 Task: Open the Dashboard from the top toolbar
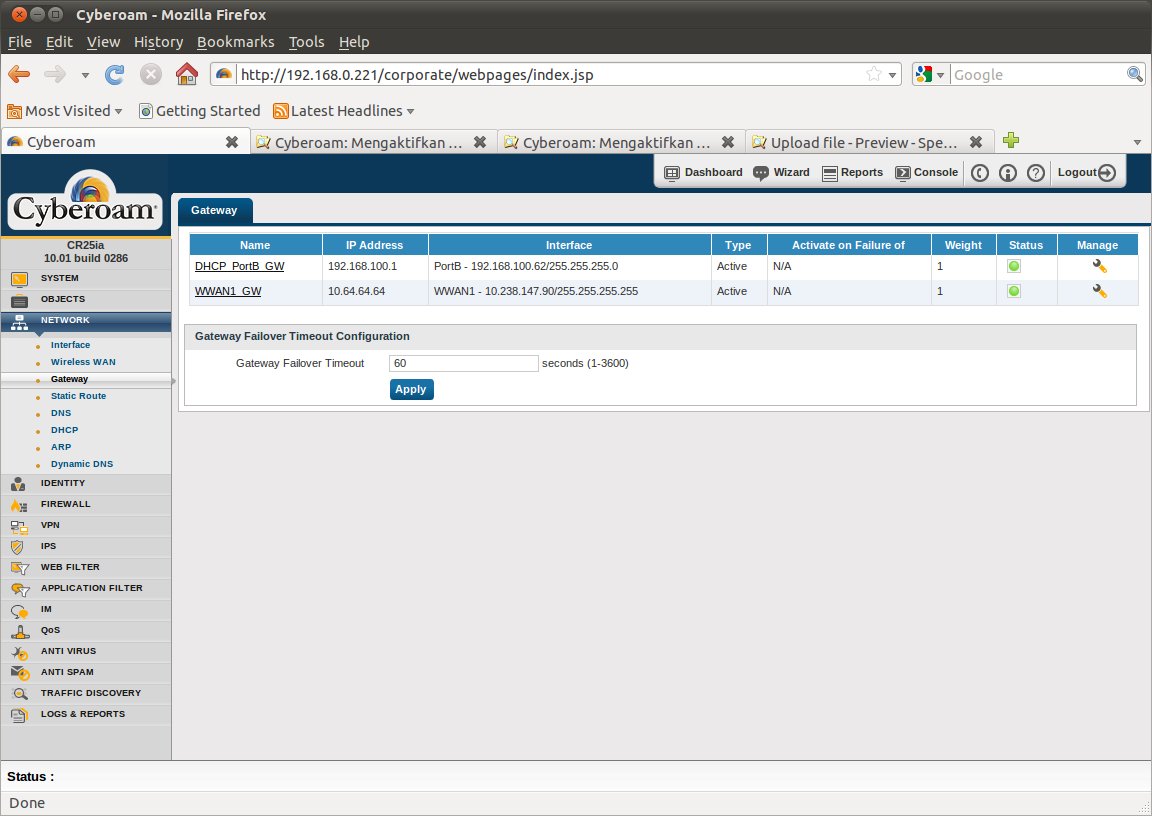(x=704, y=172)
